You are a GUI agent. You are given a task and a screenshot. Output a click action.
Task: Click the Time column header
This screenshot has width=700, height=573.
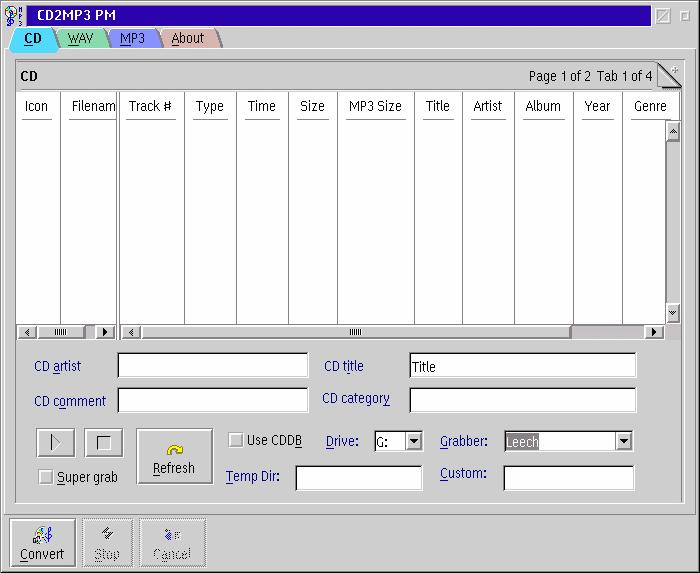[262, 106]
